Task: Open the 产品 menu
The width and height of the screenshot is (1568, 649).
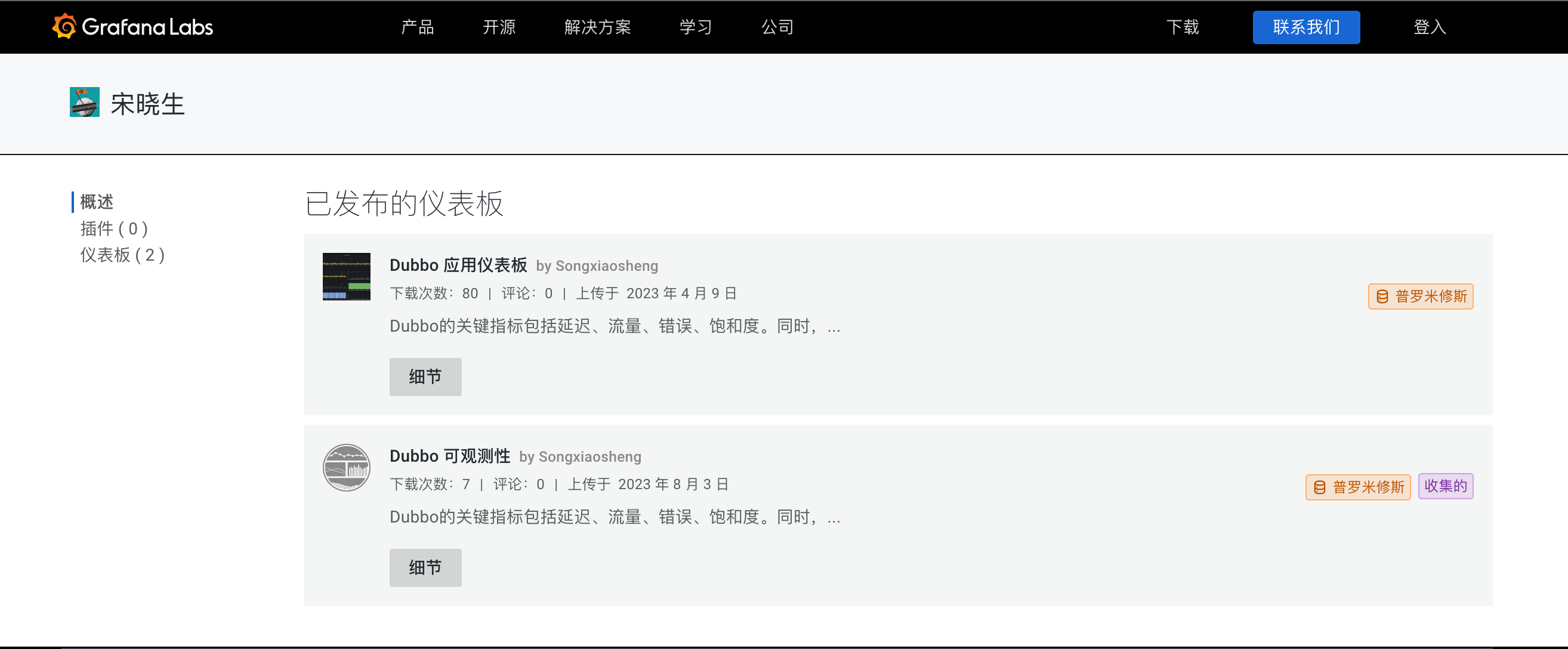Action: [418, 27]
